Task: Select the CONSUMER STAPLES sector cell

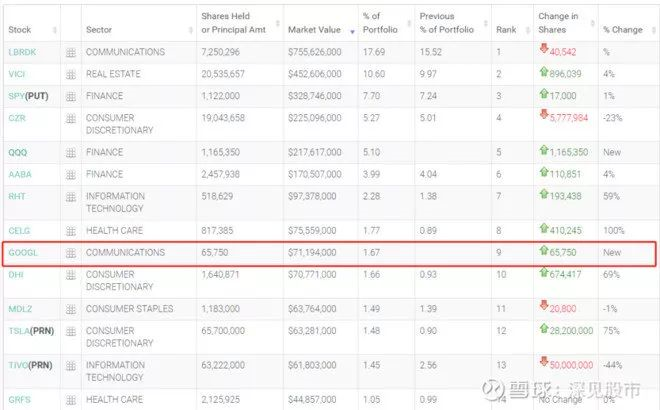Action: pyautogui.click(x=130, y=309)
